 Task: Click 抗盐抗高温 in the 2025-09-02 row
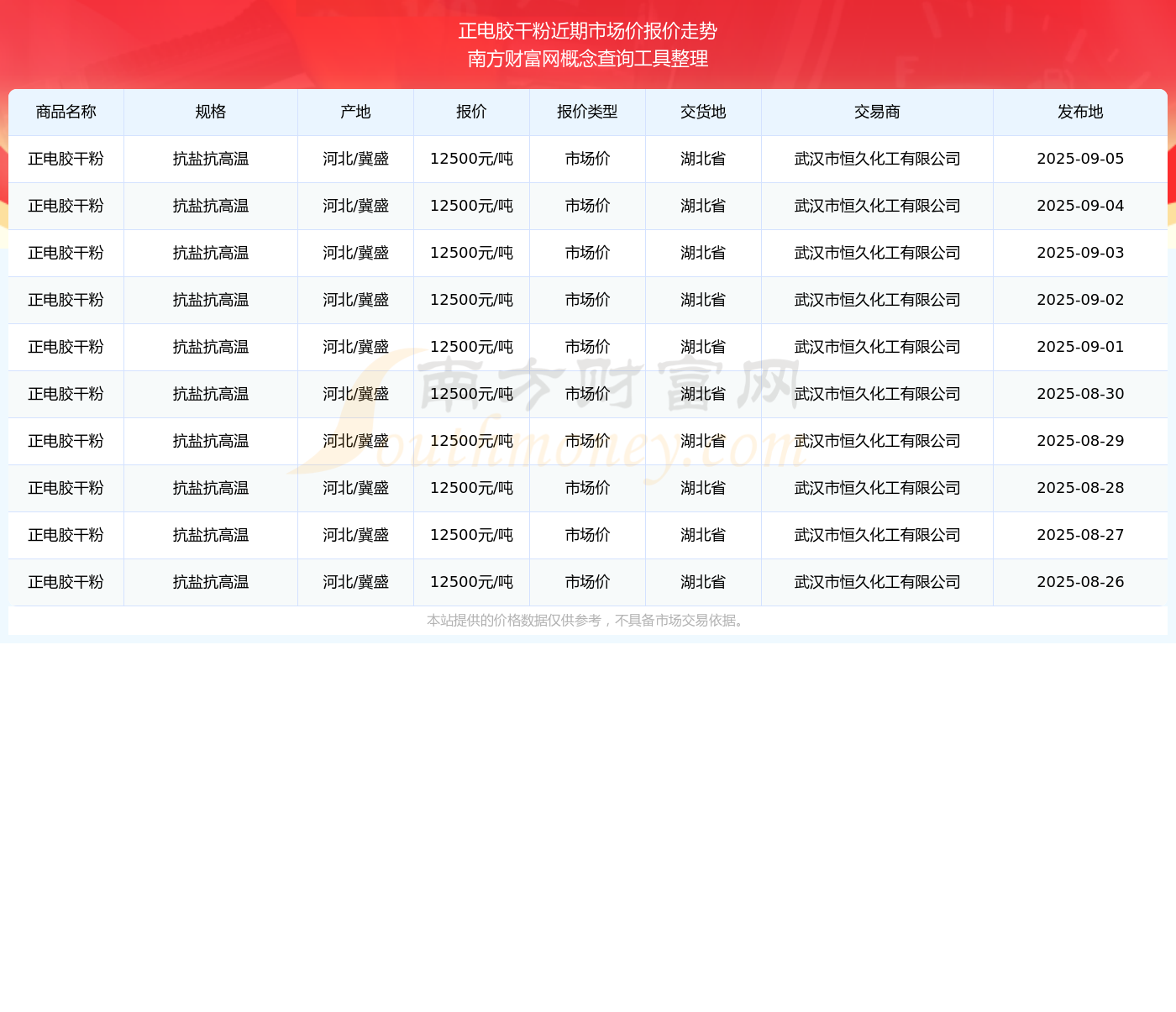click(211, 300)
